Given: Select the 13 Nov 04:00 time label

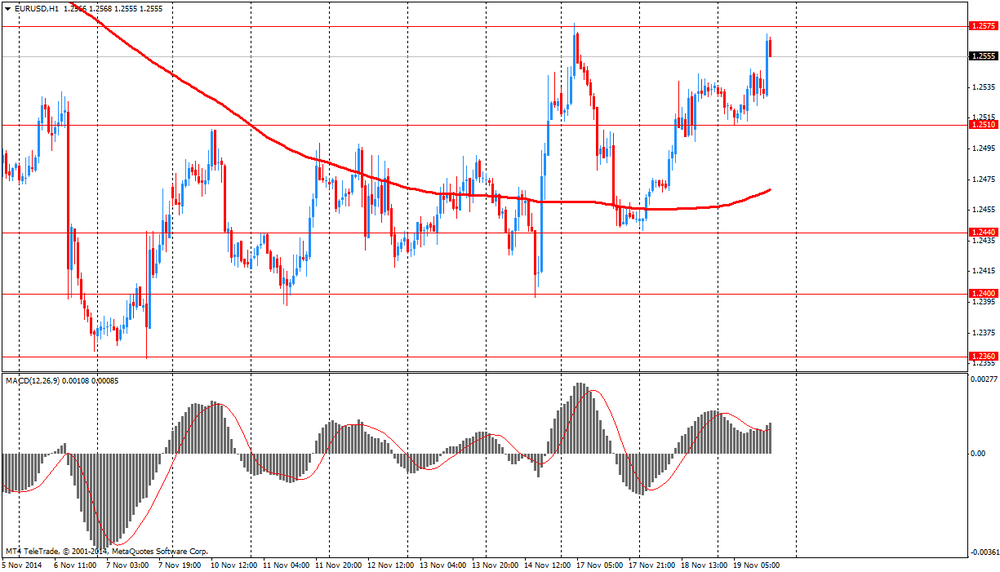Looking at the screenshot, I should pos(443,565).
